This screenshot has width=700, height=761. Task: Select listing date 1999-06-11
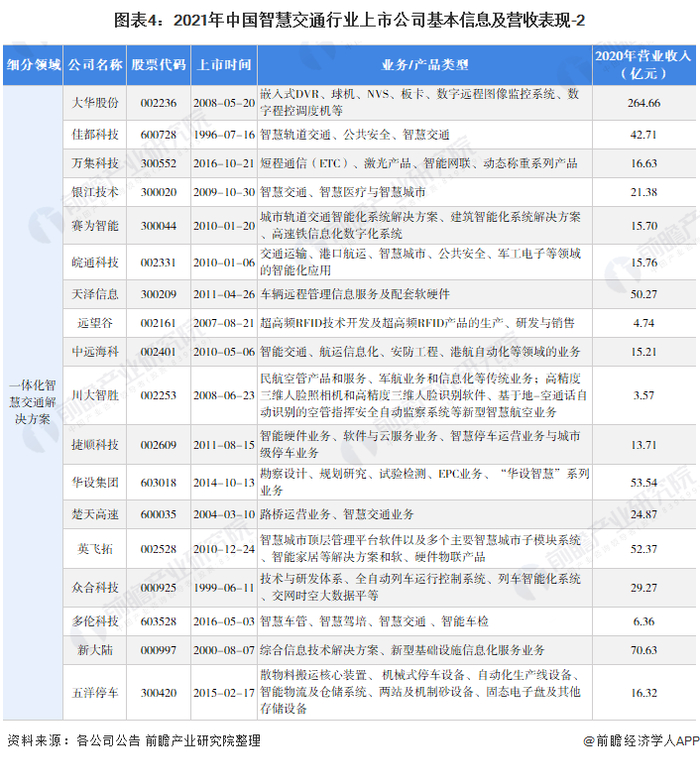point(224,588)
